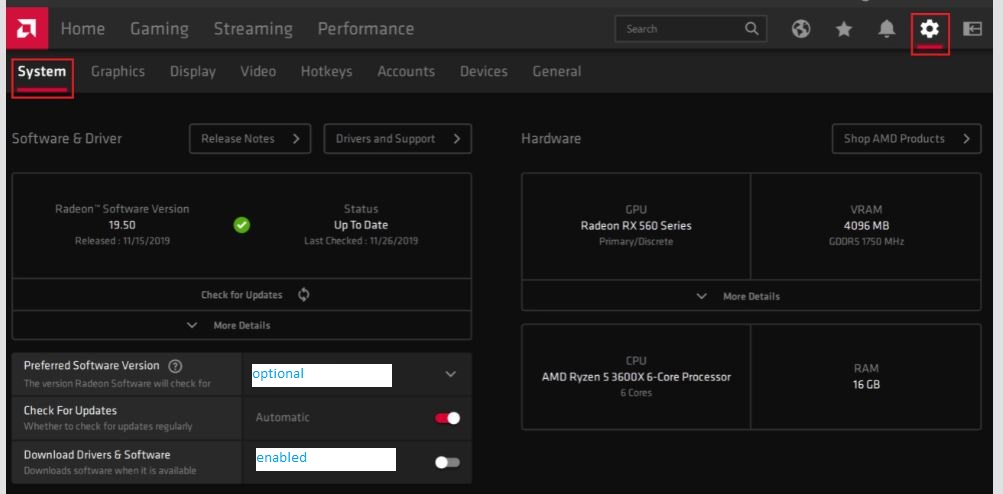Screen dimensions: 1003x494
Task: Click the 'Automatic' label in Check For Updates
Action: click(283, 417)
